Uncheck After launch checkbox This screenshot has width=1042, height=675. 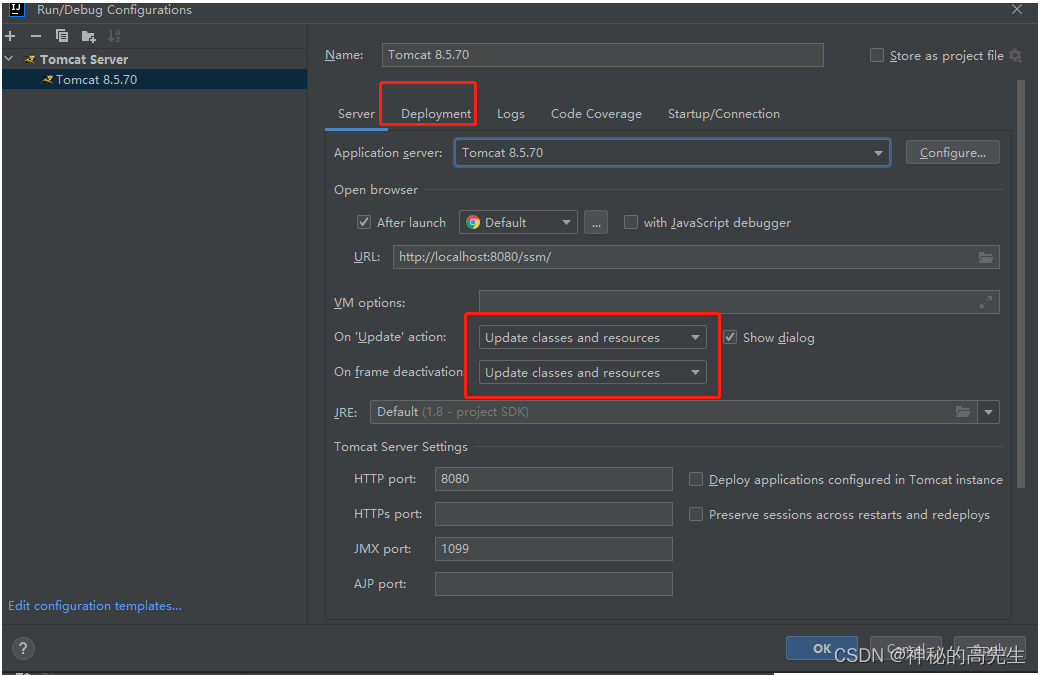pos(364,222)
